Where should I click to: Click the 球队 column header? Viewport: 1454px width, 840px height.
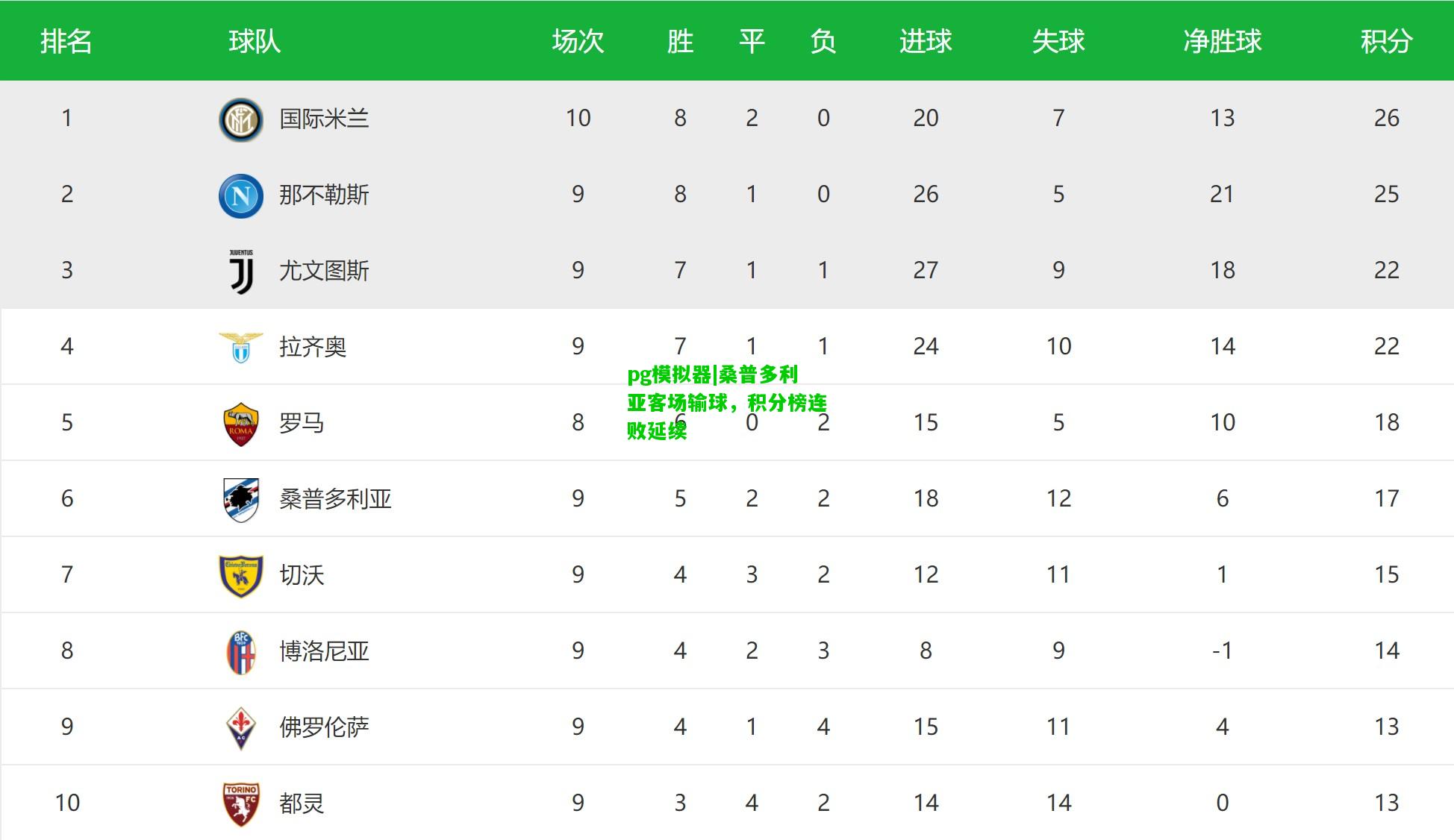pyautogui.click(x=255, y=41)
